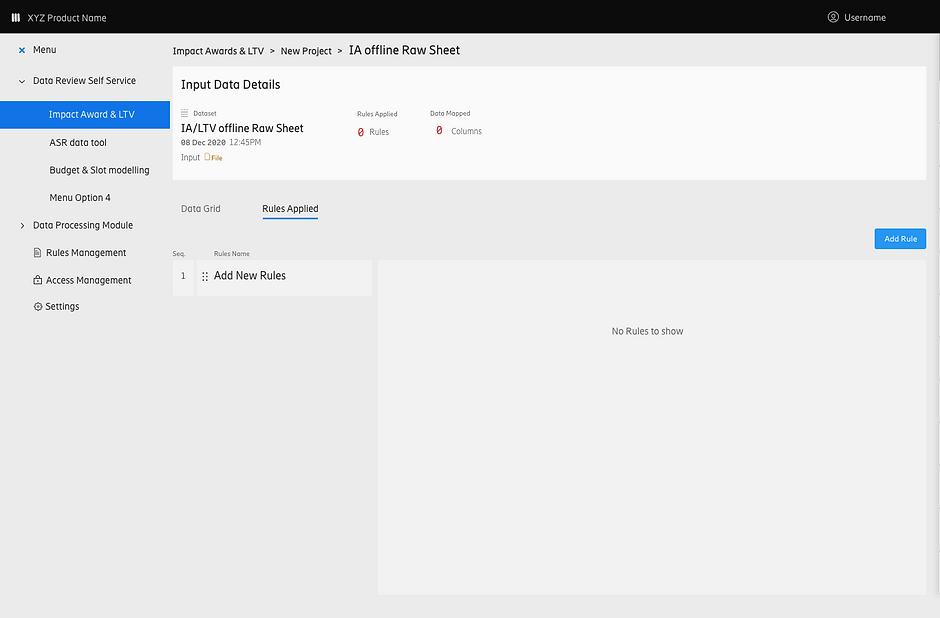Click the sequence number 1 cell

tap(183, 278)
